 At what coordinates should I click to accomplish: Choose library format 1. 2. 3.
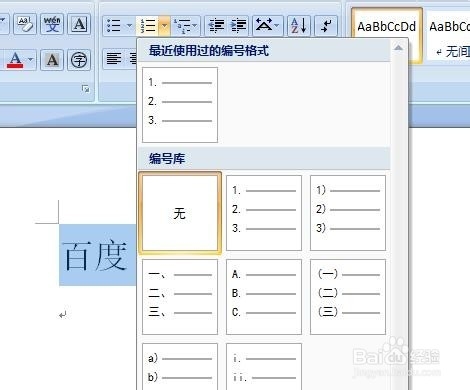click(x=264, y=213)
